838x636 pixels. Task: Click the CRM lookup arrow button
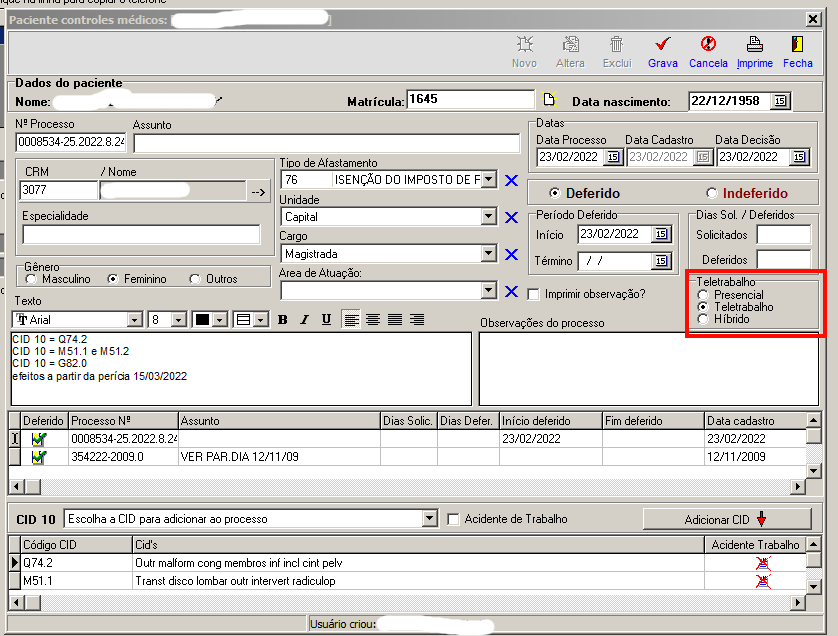click(x=258, y=191)
